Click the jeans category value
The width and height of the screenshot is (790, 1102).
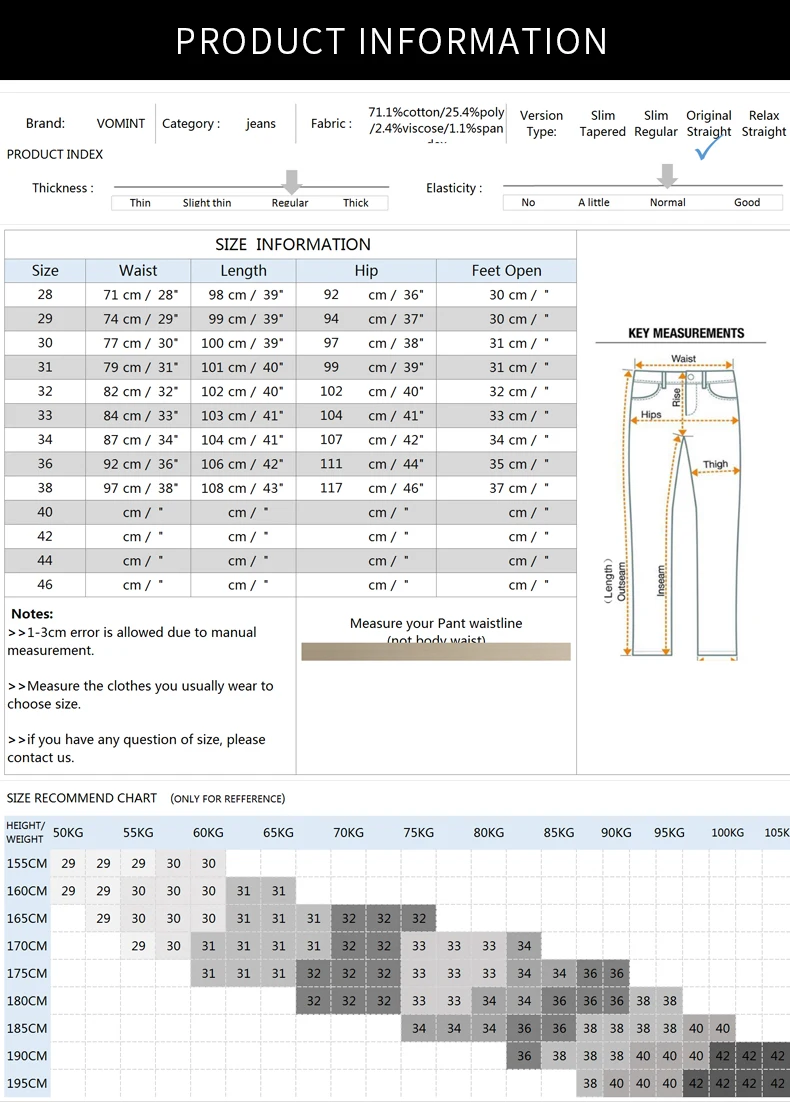(261, 124)
